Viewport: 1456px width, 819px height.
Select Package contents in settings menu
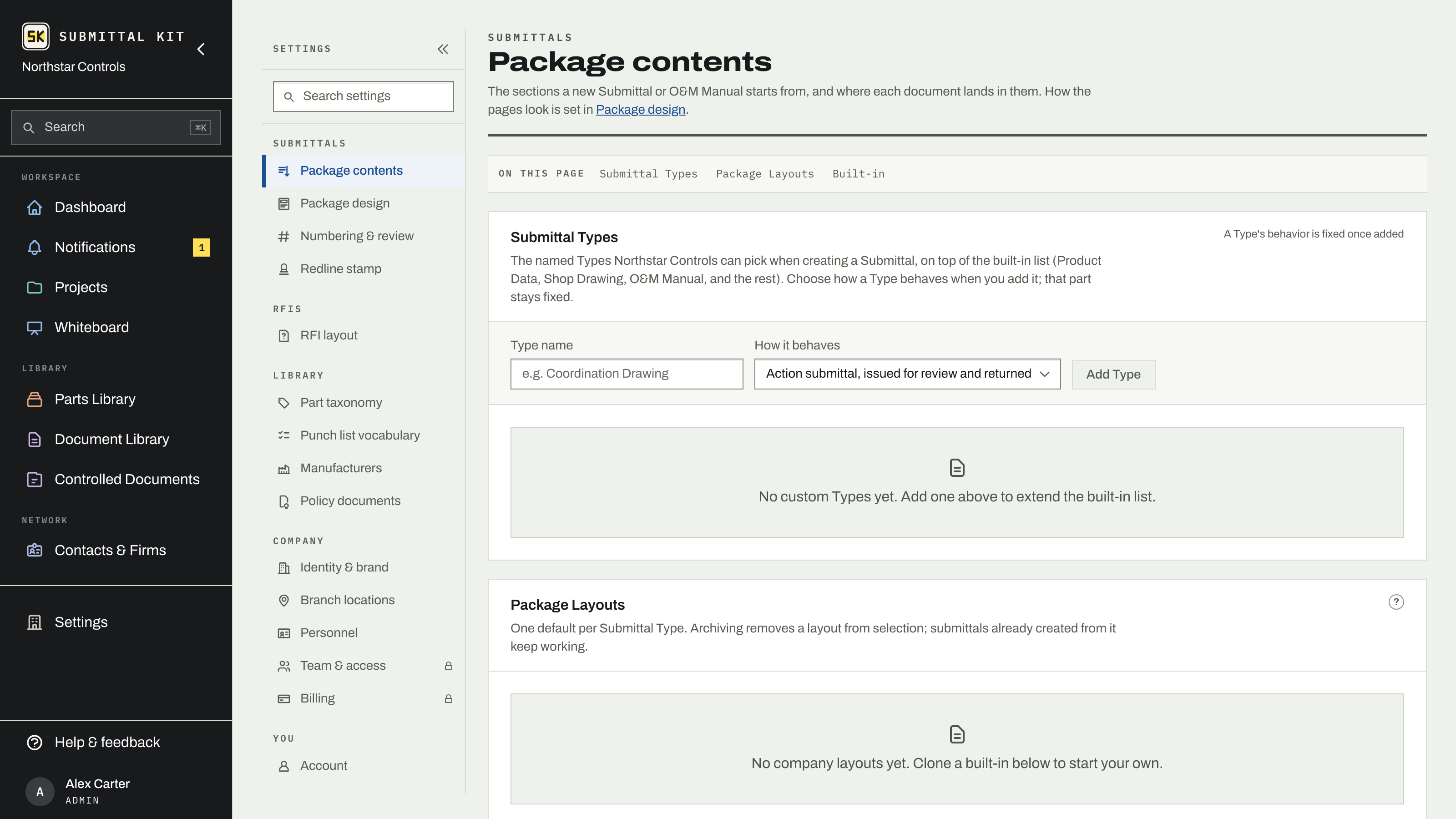coord(364,171)
